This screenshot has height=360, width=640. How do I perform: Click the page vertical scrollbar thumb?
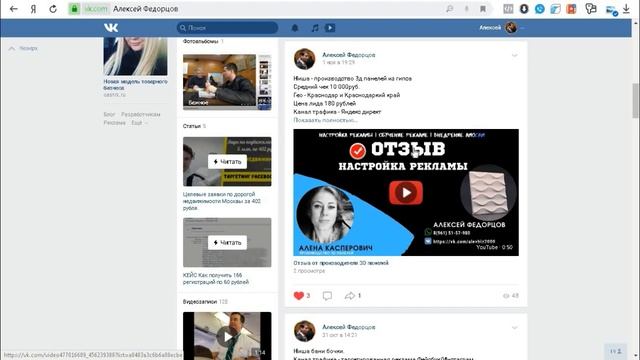click(x=636, y=100)
